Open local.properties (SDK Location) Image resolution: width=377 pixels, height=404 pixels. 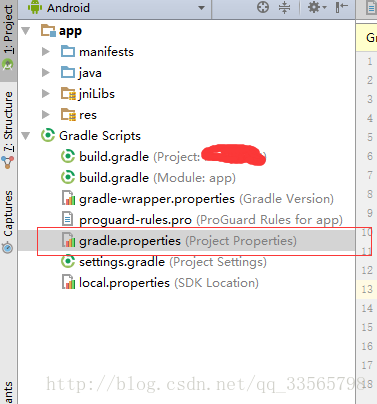pyautogui.click(x=169, y=283)
